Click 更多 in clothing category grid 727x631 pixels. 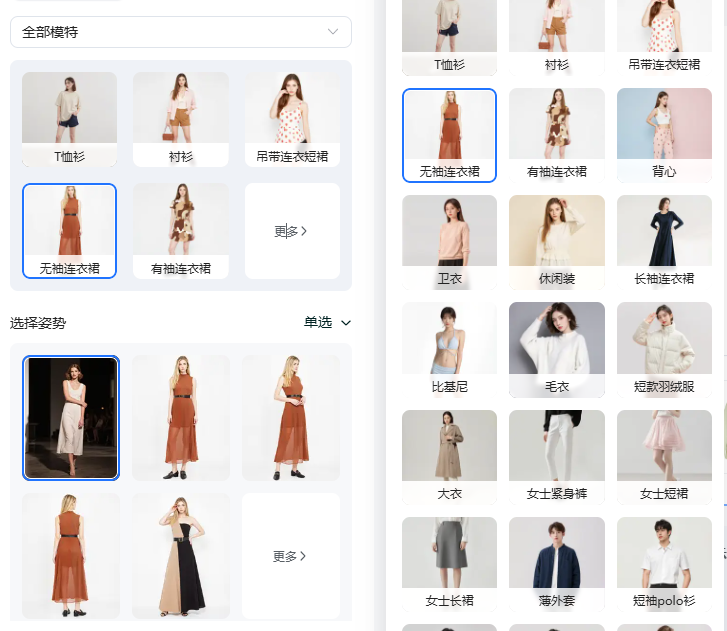pyautogui.click(x=292, y=231)
